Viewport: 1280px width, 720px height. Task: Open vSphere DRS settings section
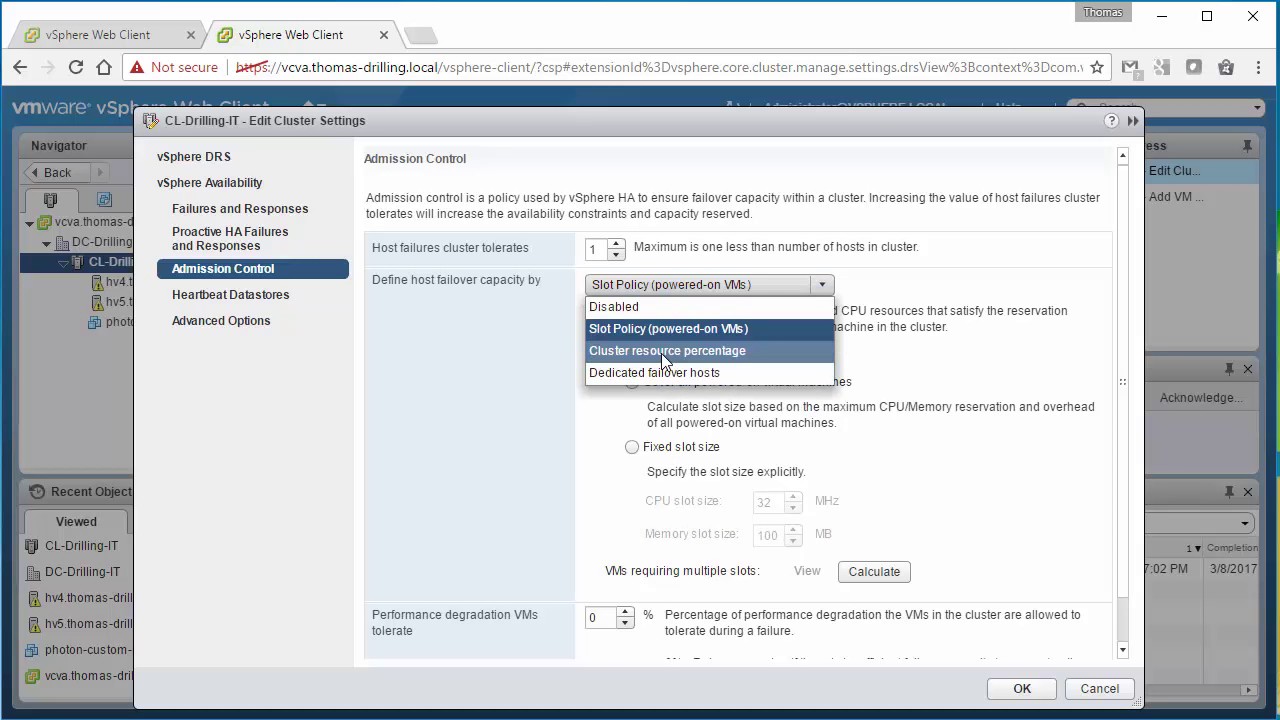[x=194, y=157]
